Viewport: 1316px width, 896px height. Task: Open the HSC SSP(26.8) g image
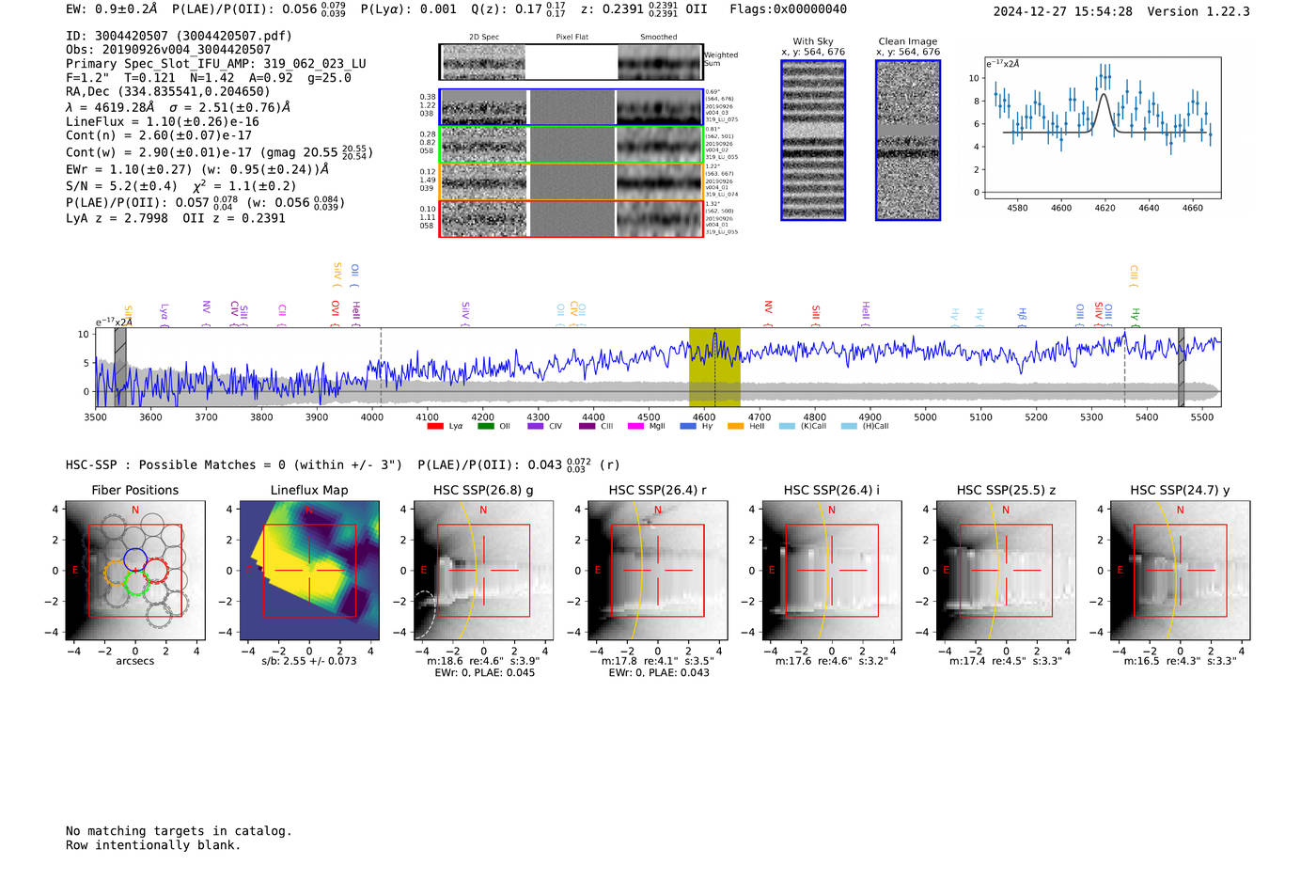(483, 571)
